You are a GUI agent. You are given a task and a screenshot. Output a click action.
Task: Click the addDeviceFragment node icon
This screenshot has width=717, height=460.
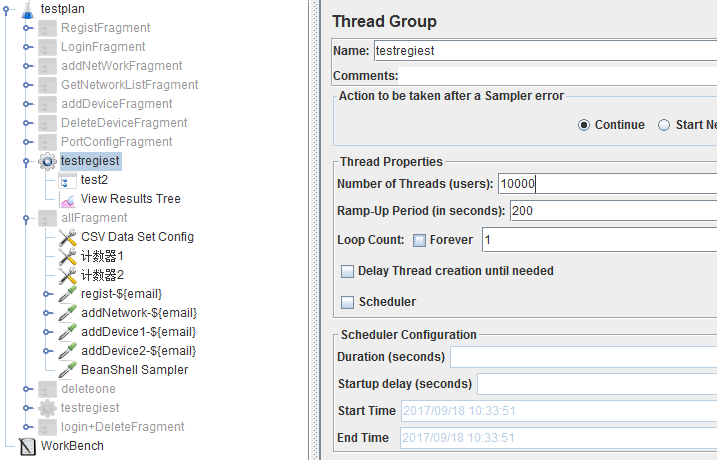pos(47,104)
